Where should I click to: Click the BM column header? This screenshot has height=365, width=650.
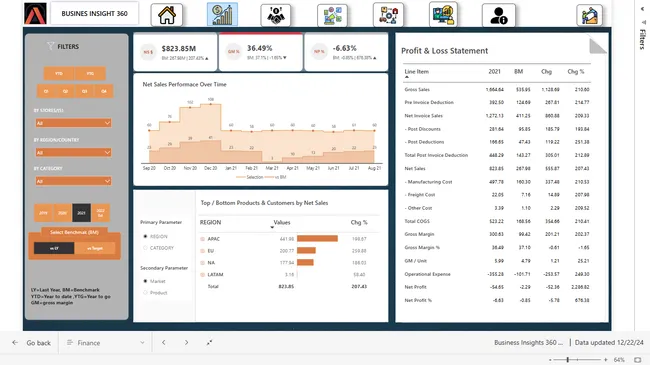518,71
